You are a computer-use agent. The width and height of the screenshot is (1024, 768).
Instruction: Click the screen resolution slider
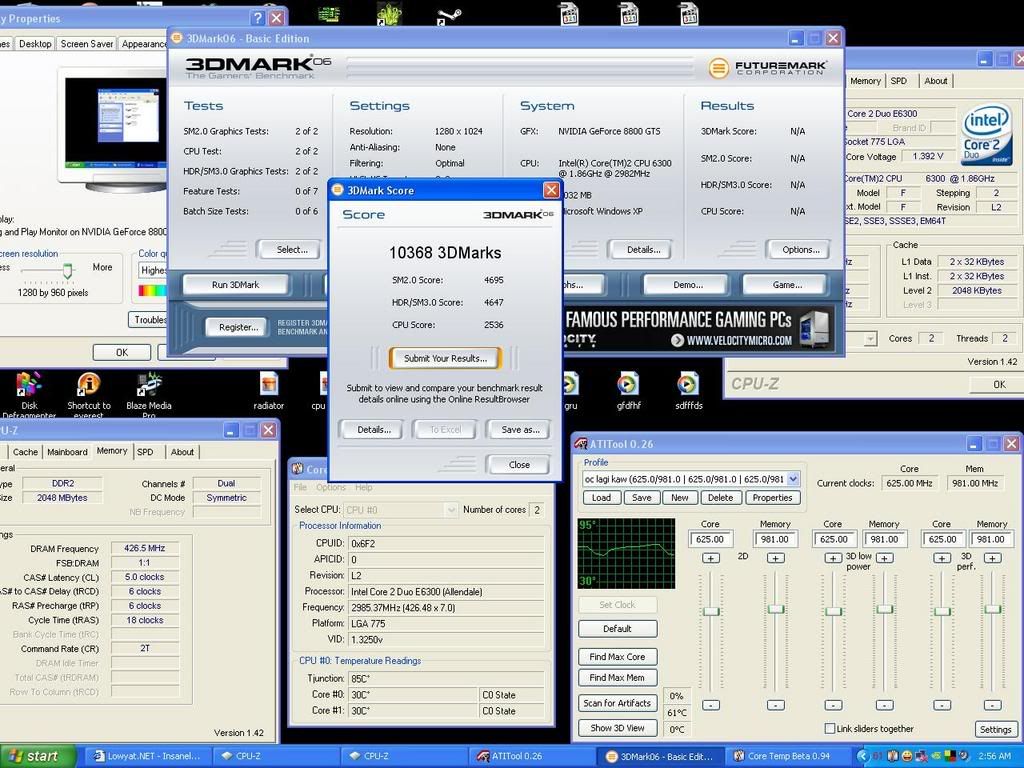[x=66, y=270]
